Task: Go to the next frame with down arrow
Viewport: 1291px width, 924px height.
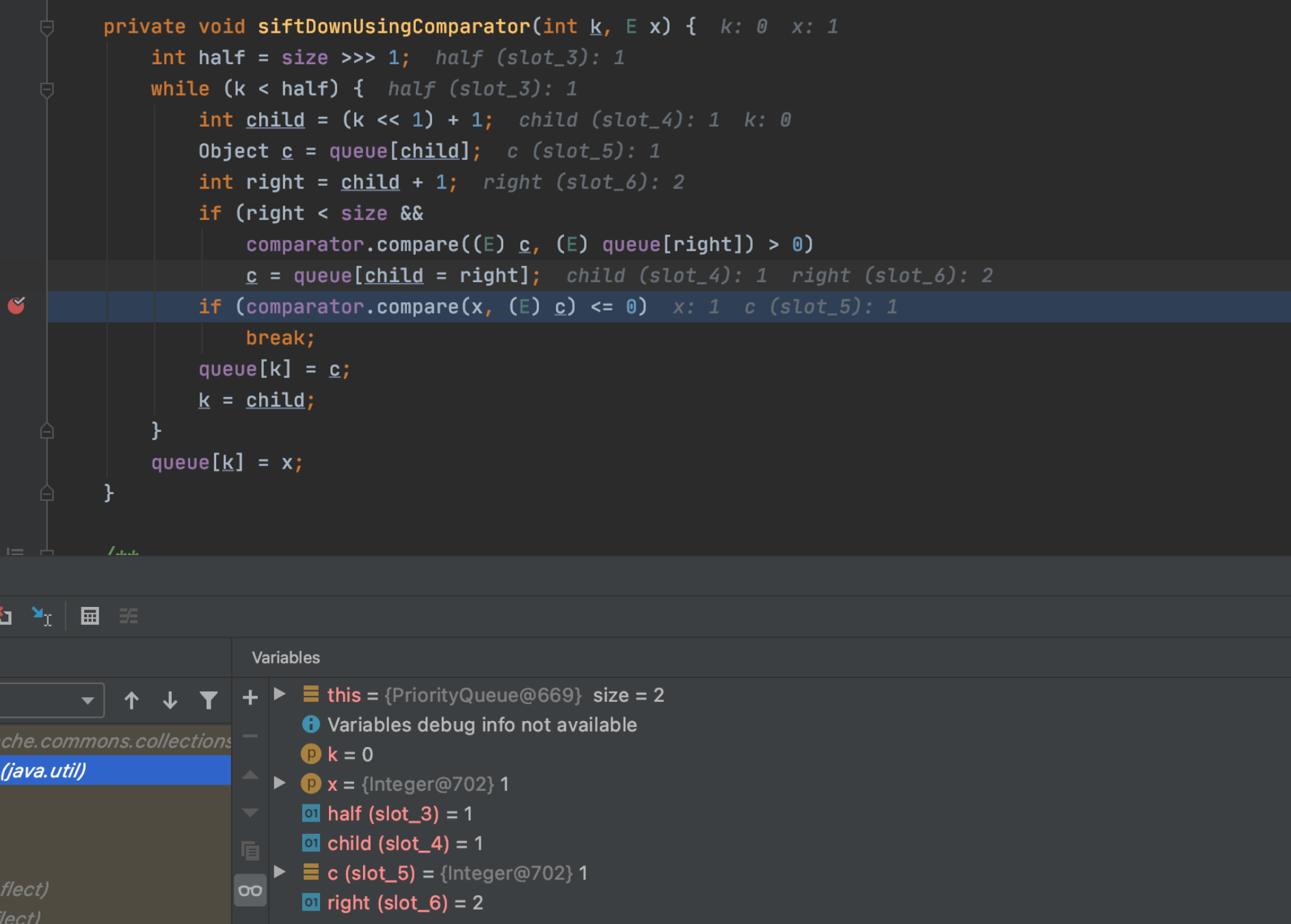Action: coord(170,701)
